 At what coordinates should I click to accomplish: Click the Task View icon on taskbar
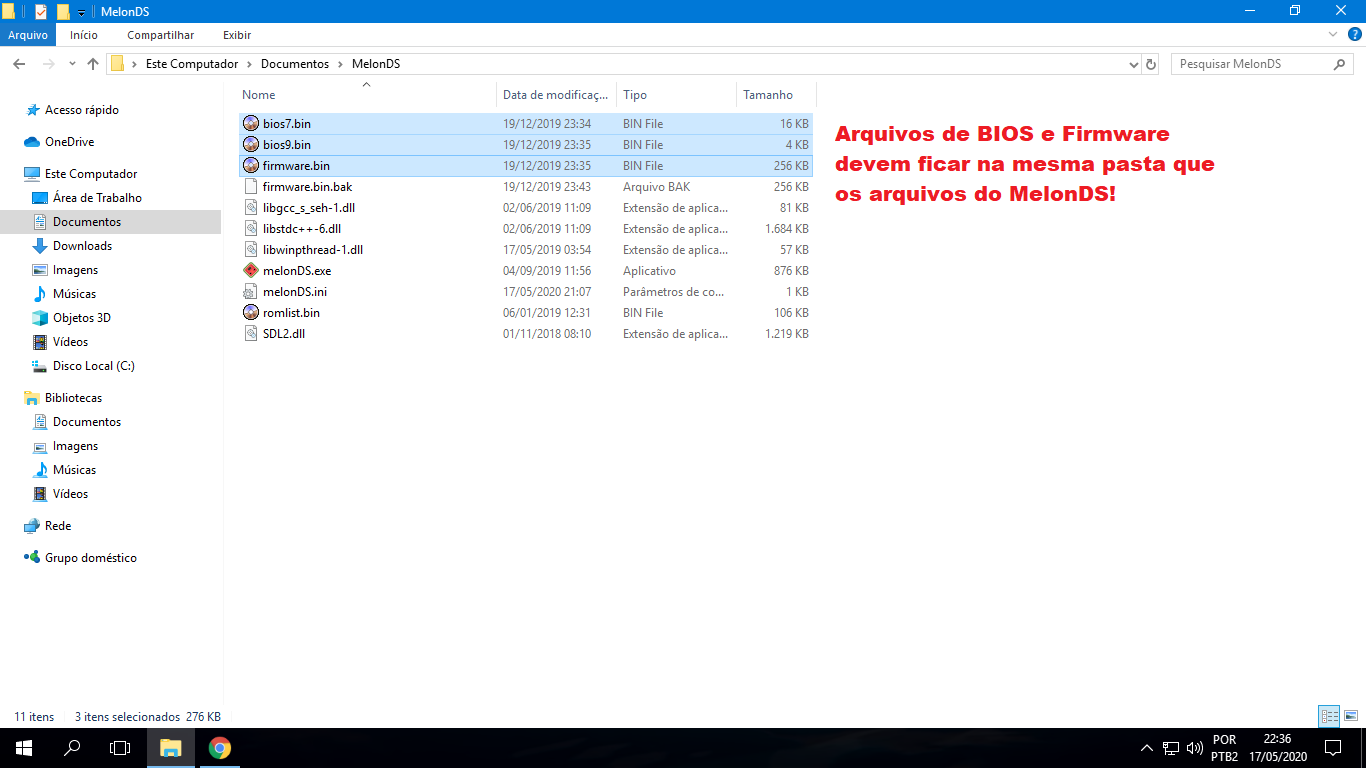(120, 747)
